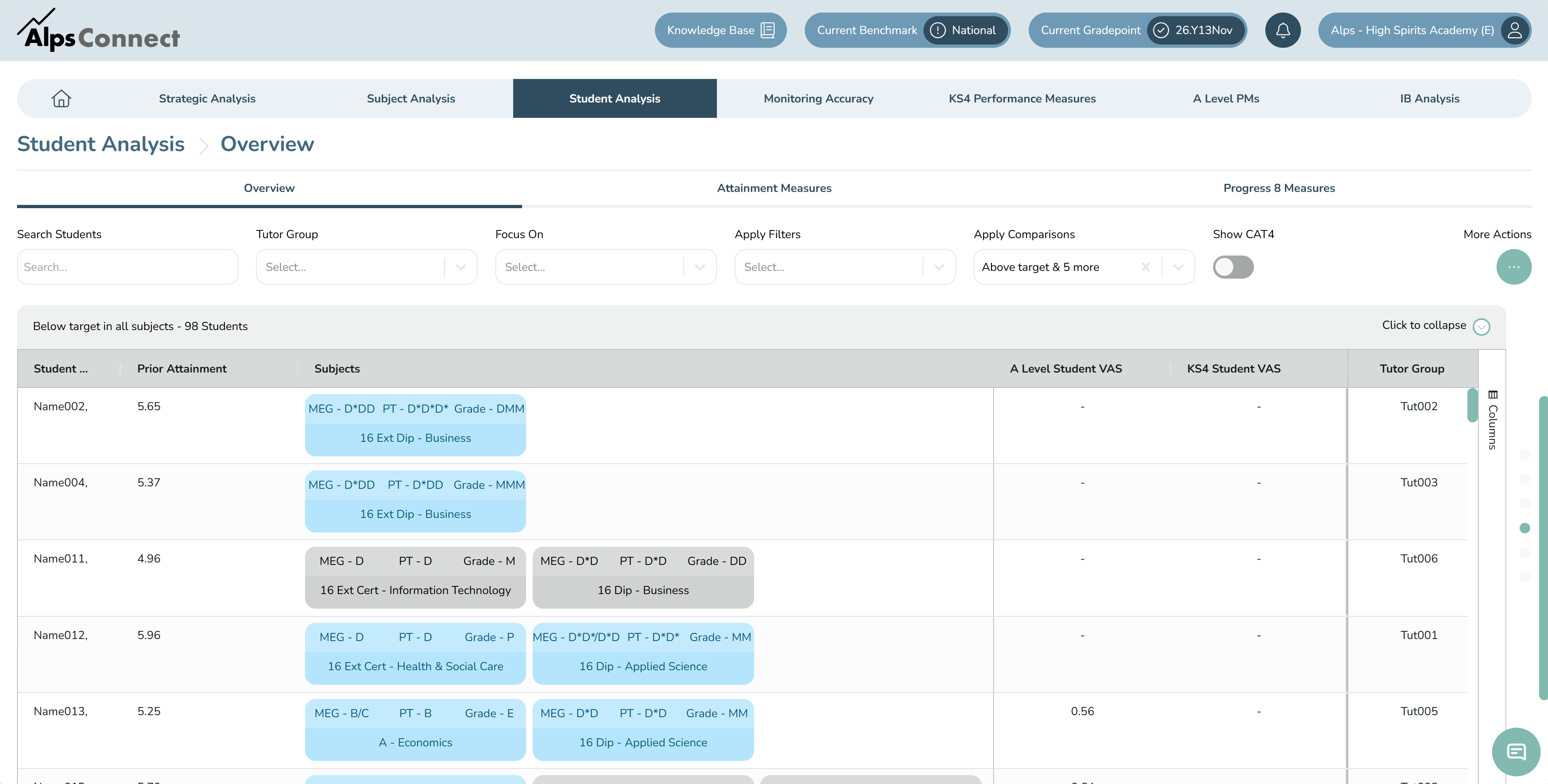Screen dimensions: 1548x784
Task: Open the IB Analysis tab
Action: (x=1430, y=98)
